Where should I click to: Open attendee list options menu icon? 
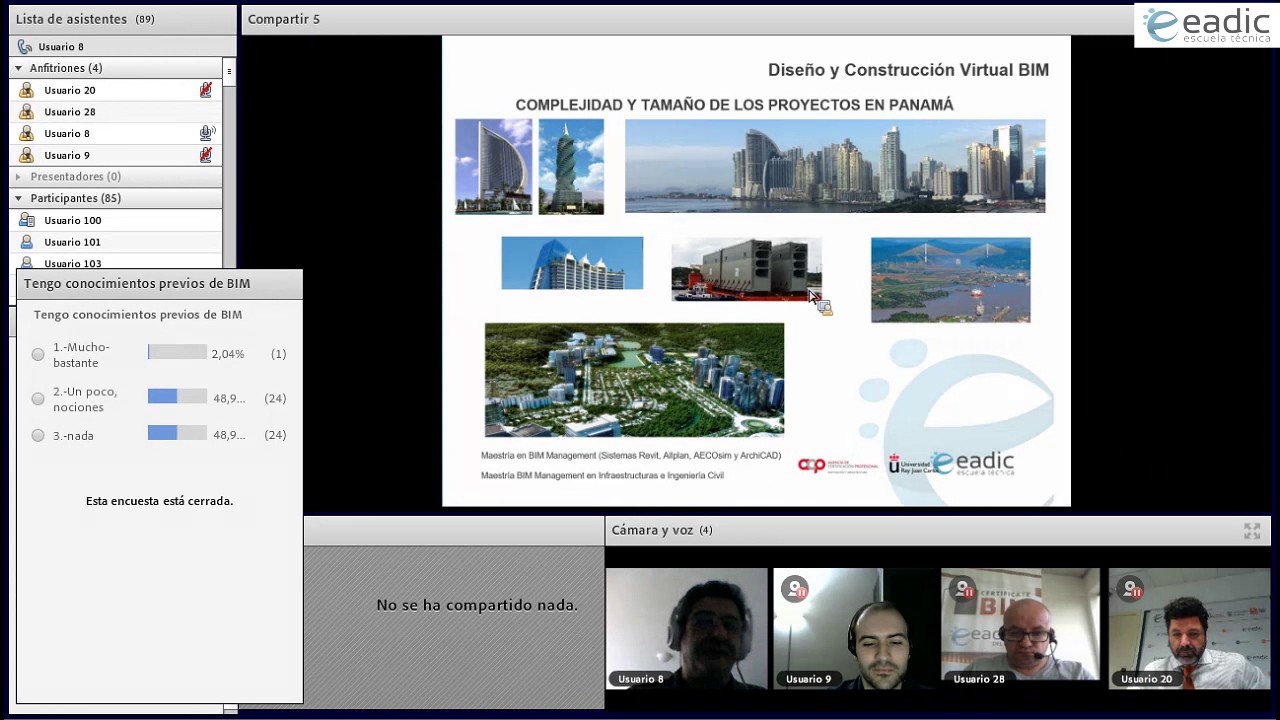(x=229, y=72)
